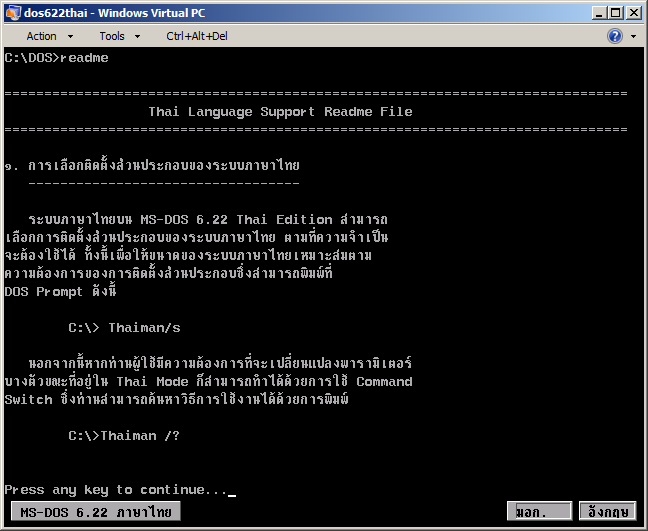
Task: Open the Action menu
Action: tap(41, 36)
